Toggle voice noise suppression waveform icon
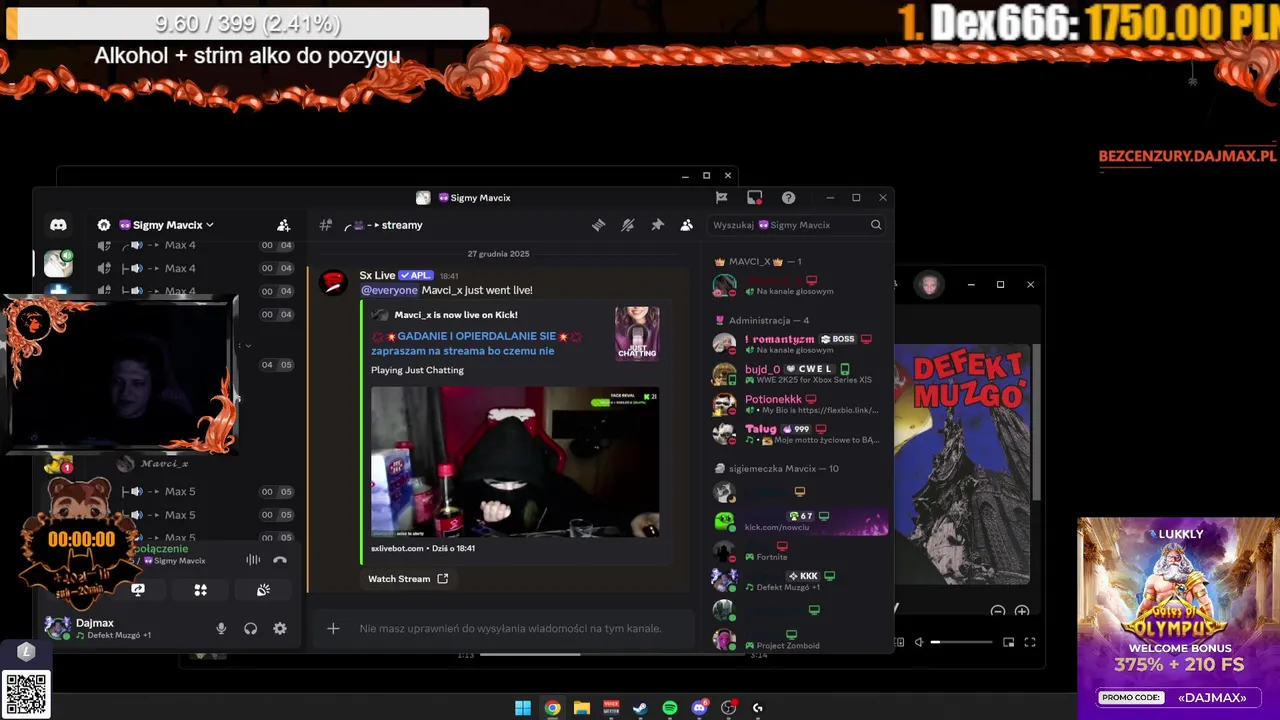Screen dimensions: 1280x720 pos(253,560)
